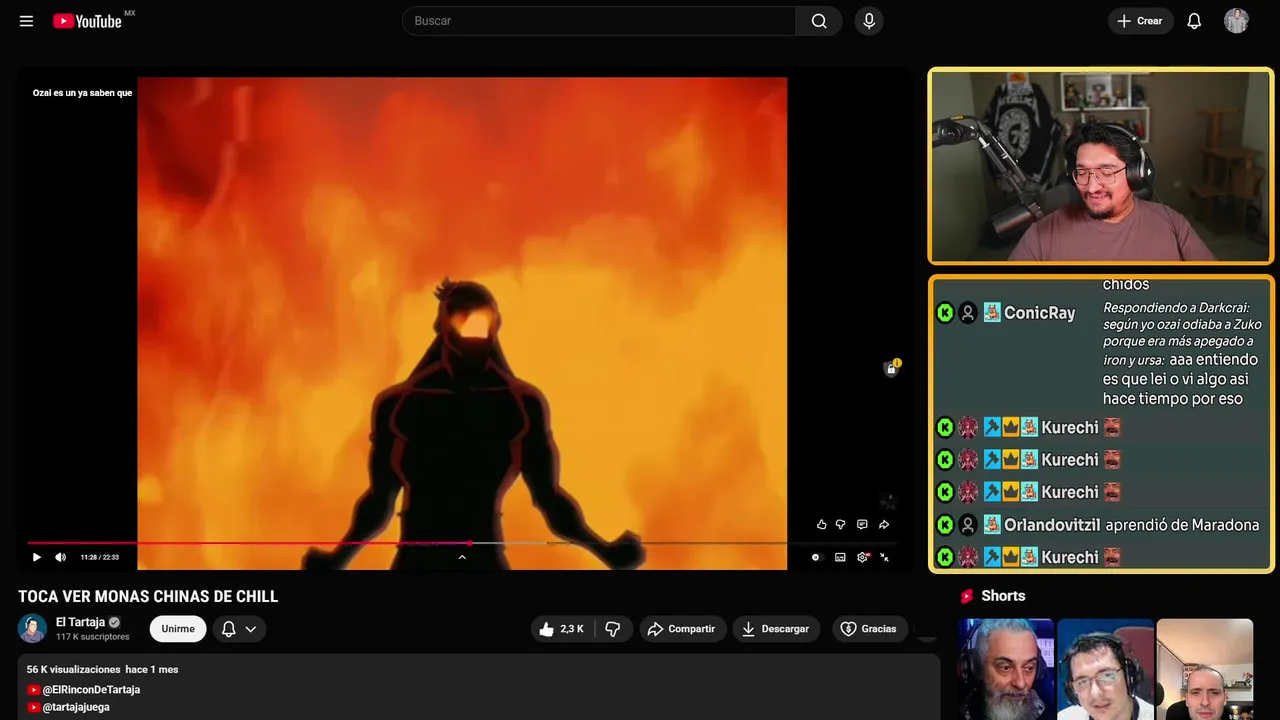Image resolution: width=1280 pixels, height=720 pixels.
Task: Dislike the video below the player
Action: [613, 629]
